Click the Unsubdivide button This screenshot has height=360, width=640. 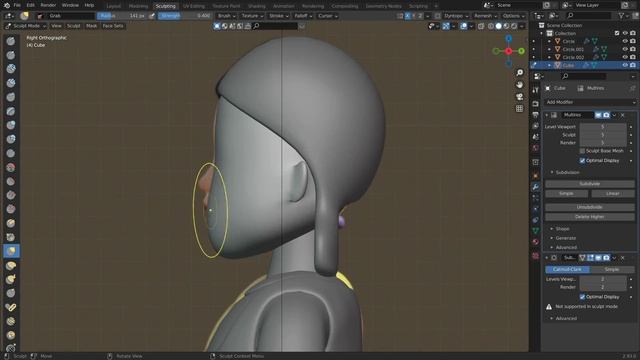(x=590, y=207)
